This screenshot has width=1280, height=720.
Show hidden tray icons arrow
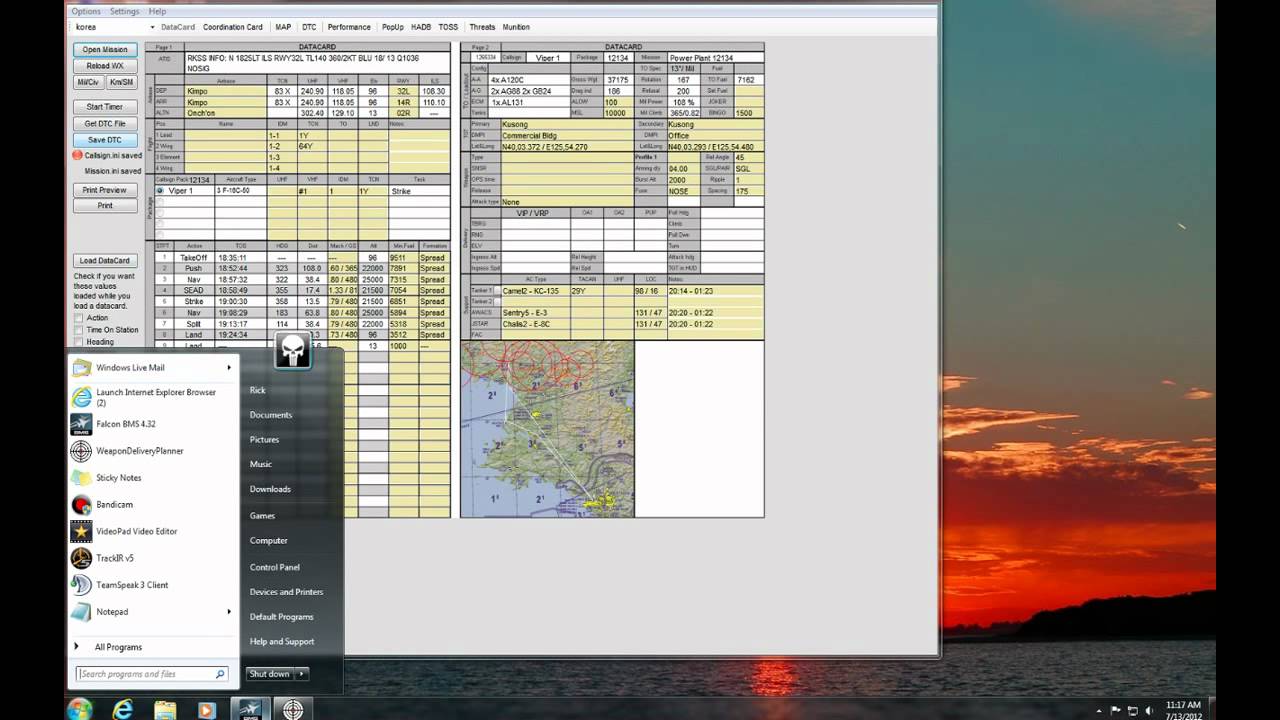[1098, 710]
